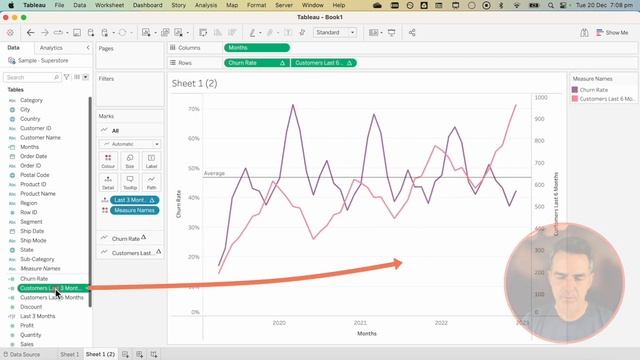Image resolution: width=640 pixels, height=360 pixels.
Task: Open the Standard fit dropdown
Action: (x=335, y=33)
